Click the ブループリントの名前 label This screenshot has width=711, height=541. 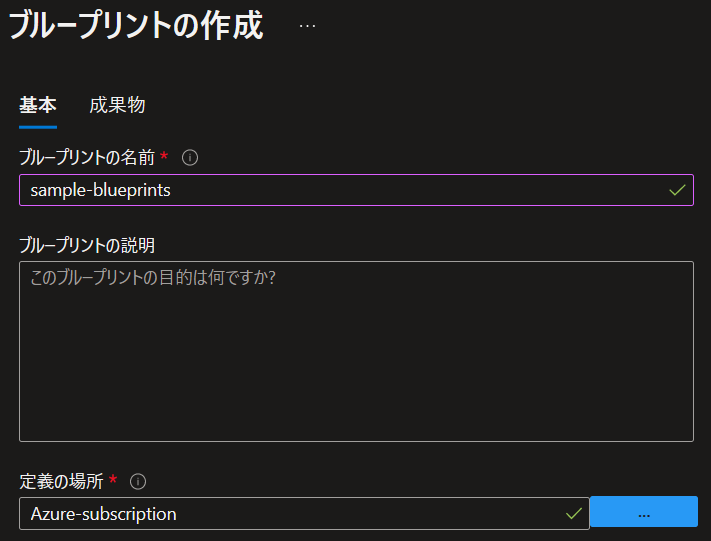pyautogui.click(x=87, y=158)
